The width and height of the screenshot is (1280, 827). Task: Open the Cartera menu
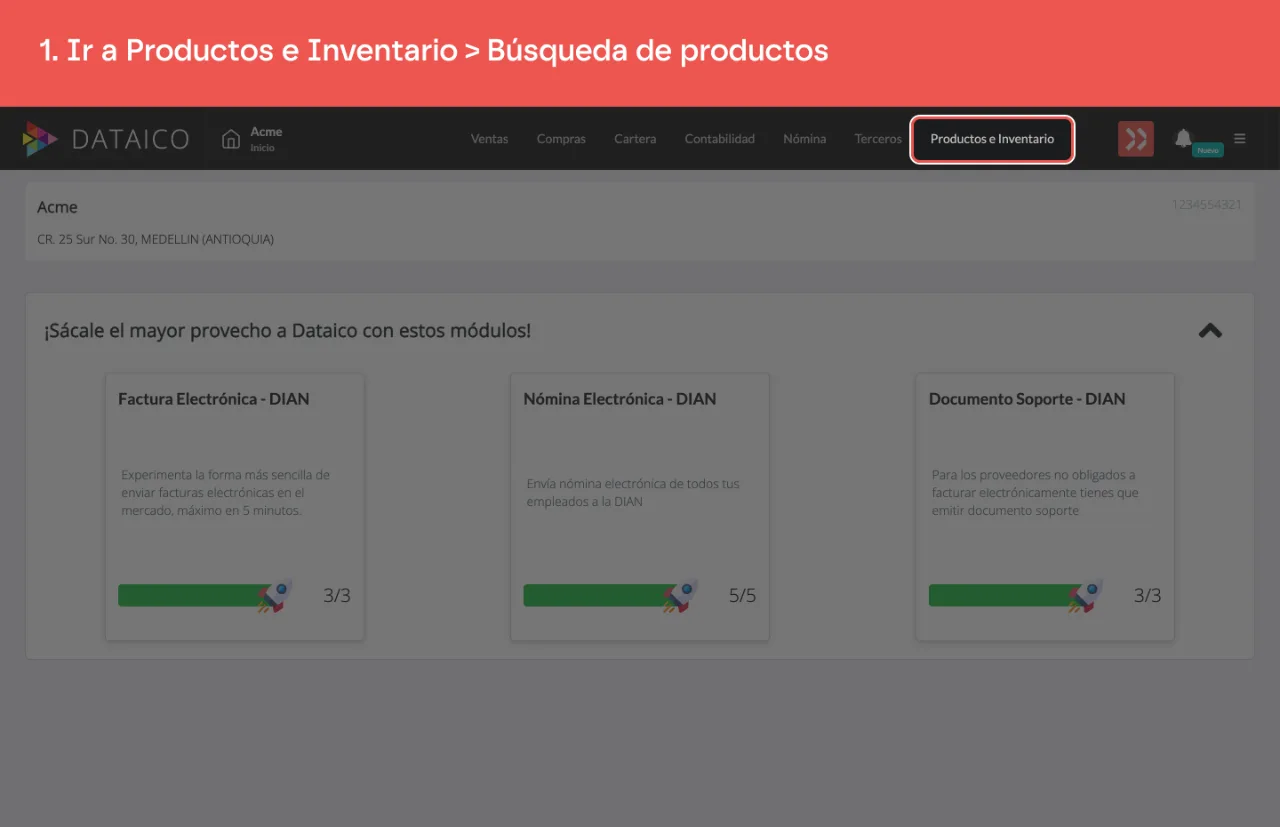(x=635, y=139)
